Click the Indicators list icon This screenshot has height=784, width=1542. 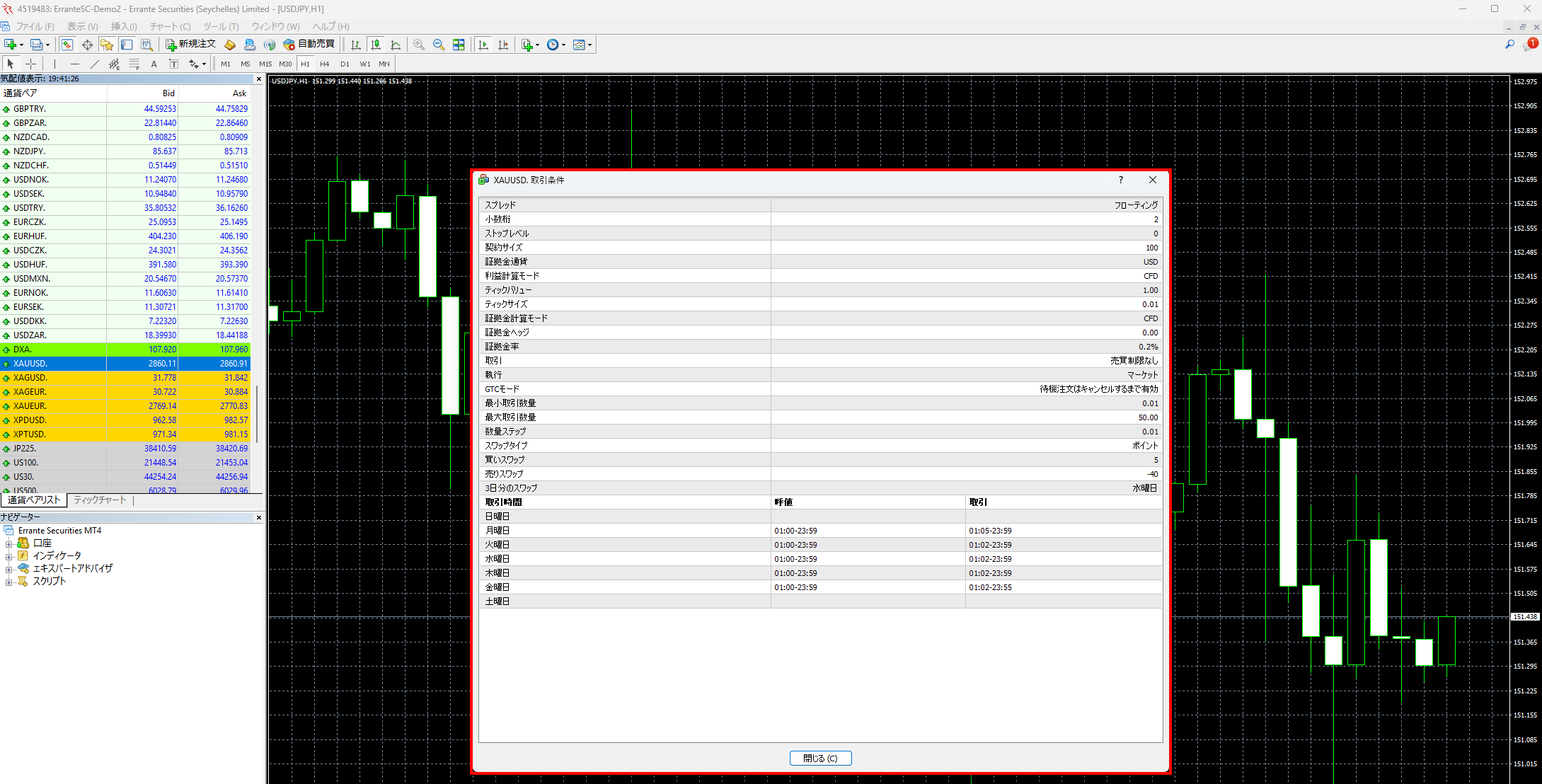coord(527,45)
